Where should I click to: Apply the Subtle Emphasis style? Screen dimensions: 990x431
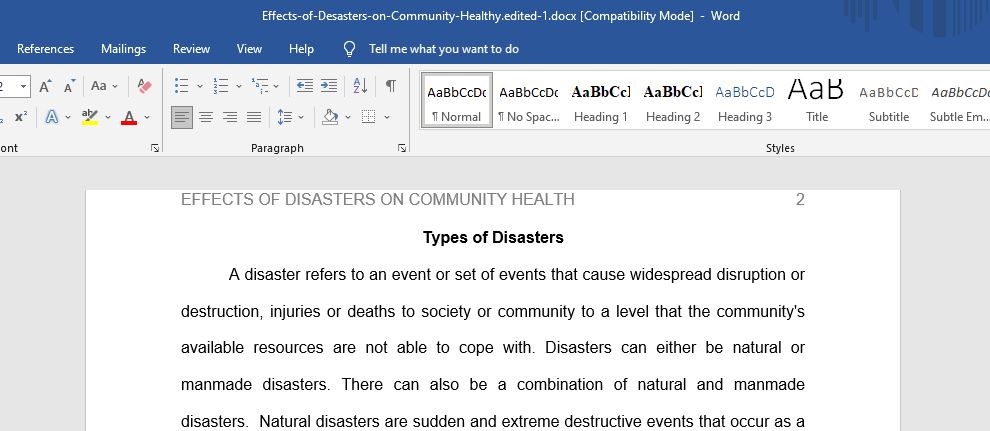point(958,100)
